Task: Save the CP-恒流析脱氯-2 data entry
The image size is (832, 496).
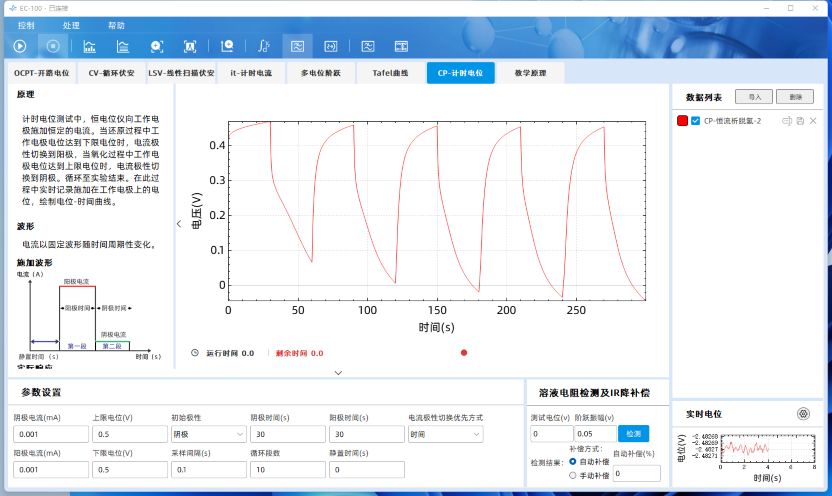Action: coord(800,121)
